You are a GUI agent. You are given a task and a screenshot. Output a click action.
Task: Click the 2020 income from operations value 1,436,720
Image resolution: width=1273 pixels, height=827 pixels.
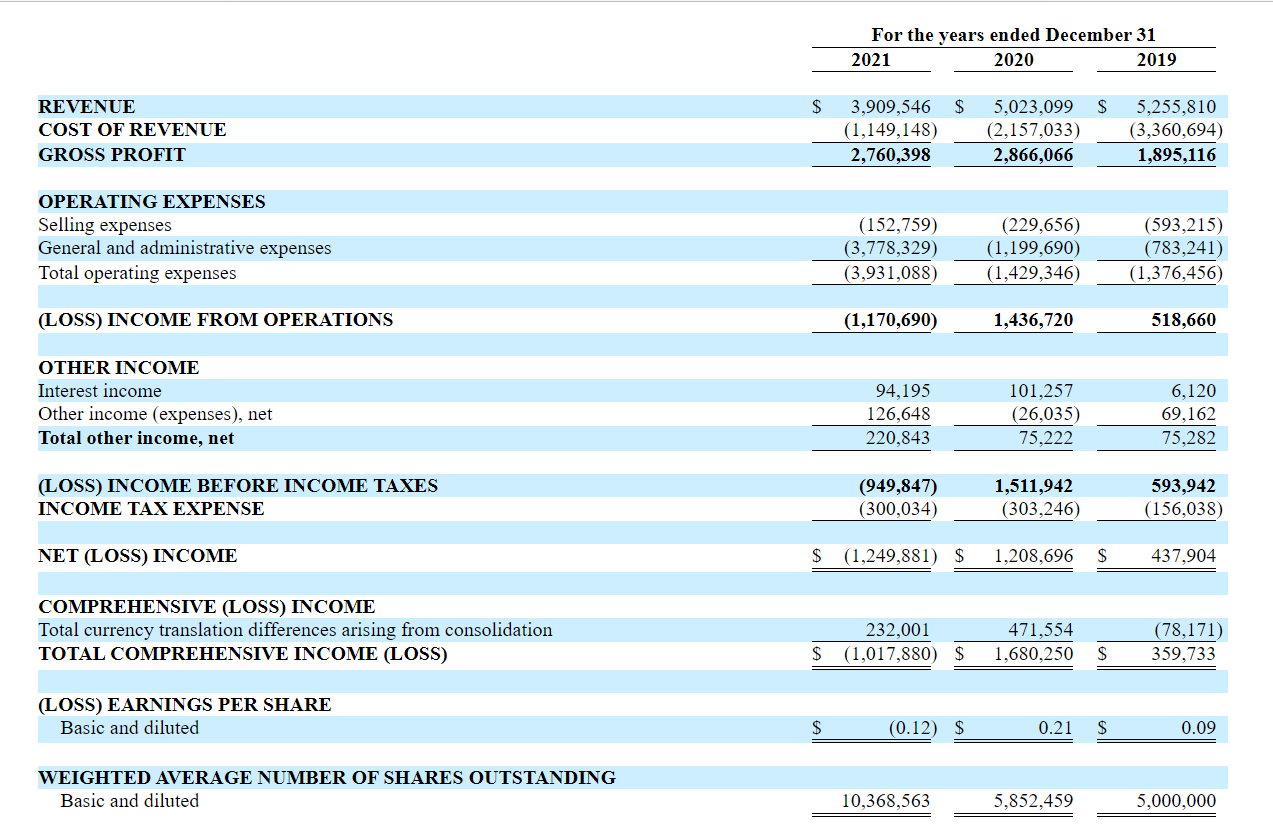tap(1033, 320)
